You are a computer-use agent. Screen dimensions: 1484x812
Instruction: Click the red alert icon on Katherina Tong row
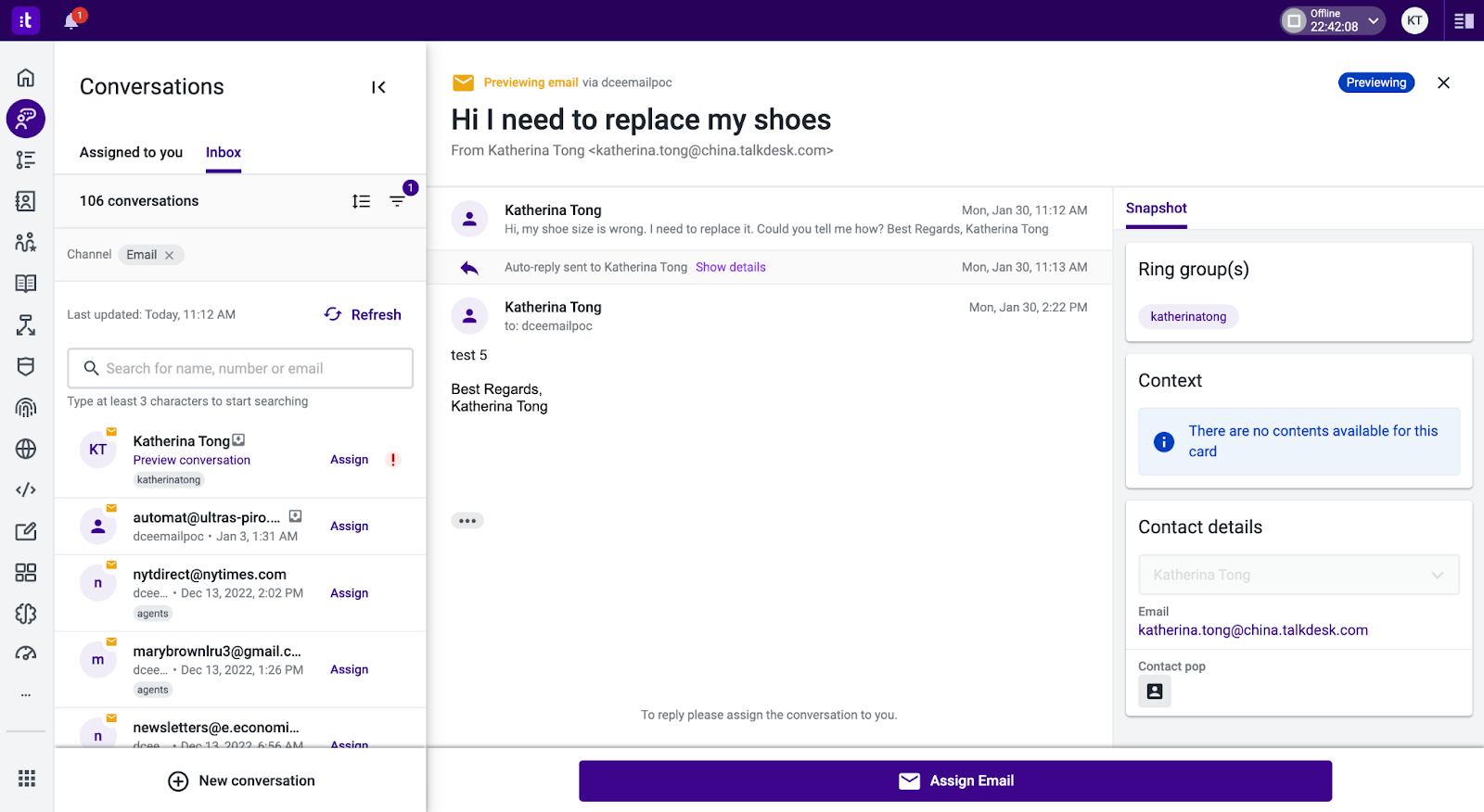click(393, 460)
